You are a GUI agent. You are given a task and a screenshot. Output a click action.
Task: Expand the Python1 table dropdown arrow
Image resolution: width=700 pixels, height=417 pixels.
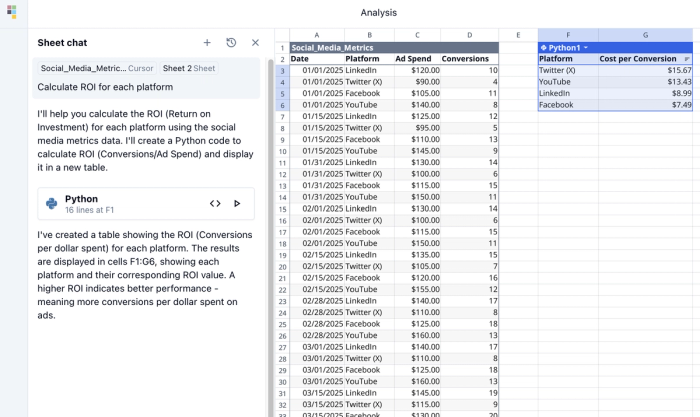coord(586,48)
